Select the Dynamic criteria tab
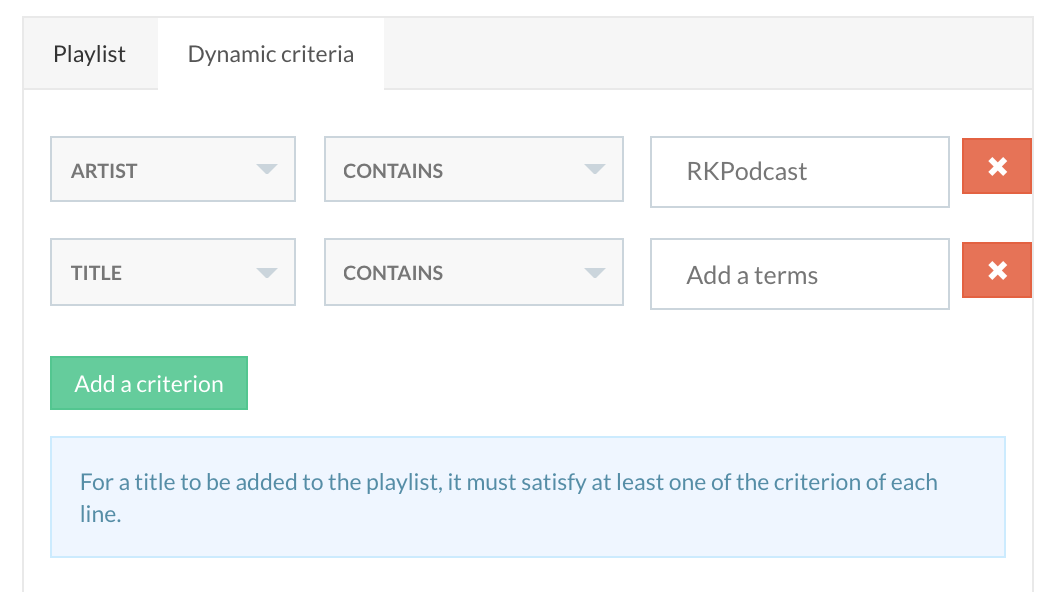Screen dimensions: 1054x592 [271, 54]
